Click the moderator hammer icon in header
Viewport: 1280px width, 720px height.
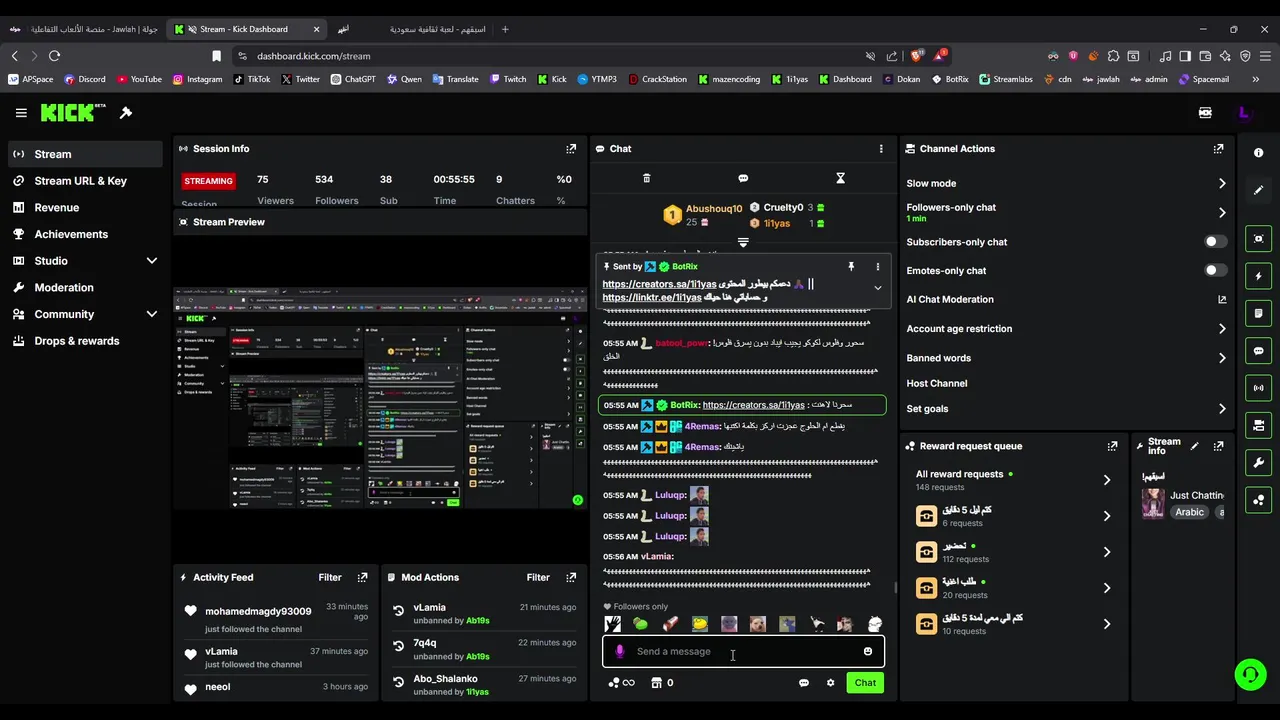[126, 113]
